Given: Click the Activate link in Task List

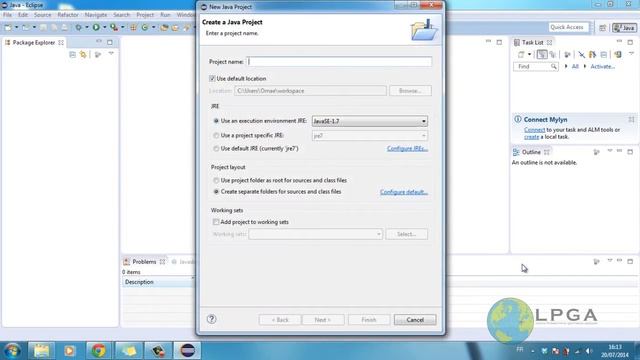Looking at the screenshot, I should (x=602, y=66).
